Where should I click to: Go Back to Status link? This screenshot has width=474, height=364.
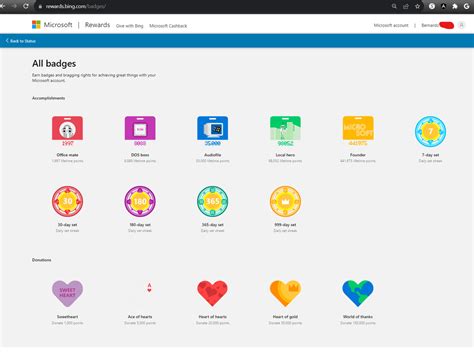pos(21,41)
